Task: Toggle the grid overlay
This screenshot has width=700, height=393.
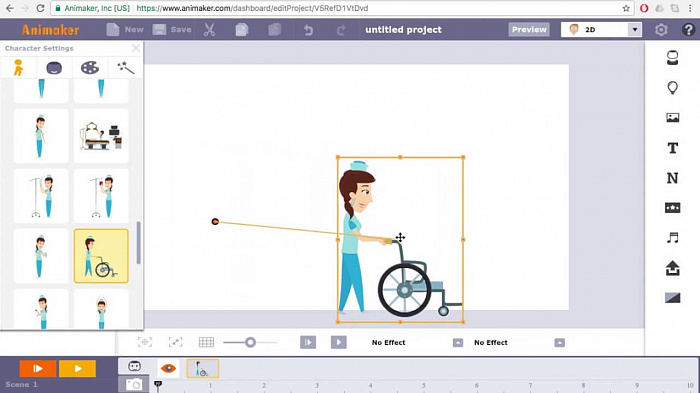Action: coord(206,342)
